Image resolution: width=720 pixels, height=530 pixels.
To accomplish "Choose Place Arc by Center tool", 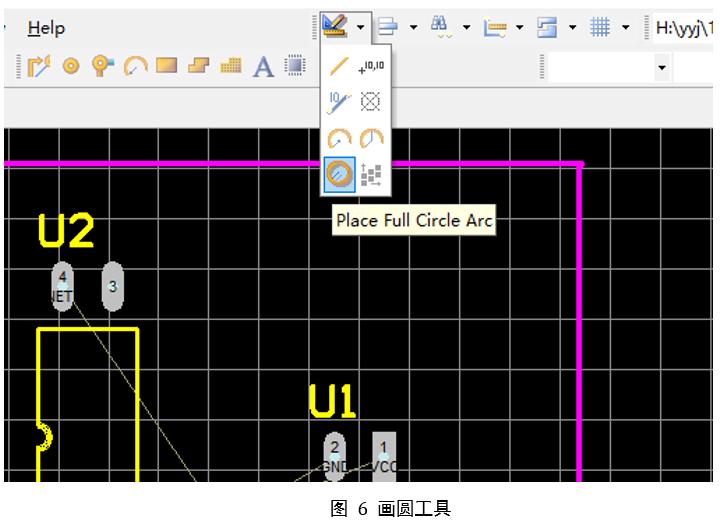I will [339, 138].
